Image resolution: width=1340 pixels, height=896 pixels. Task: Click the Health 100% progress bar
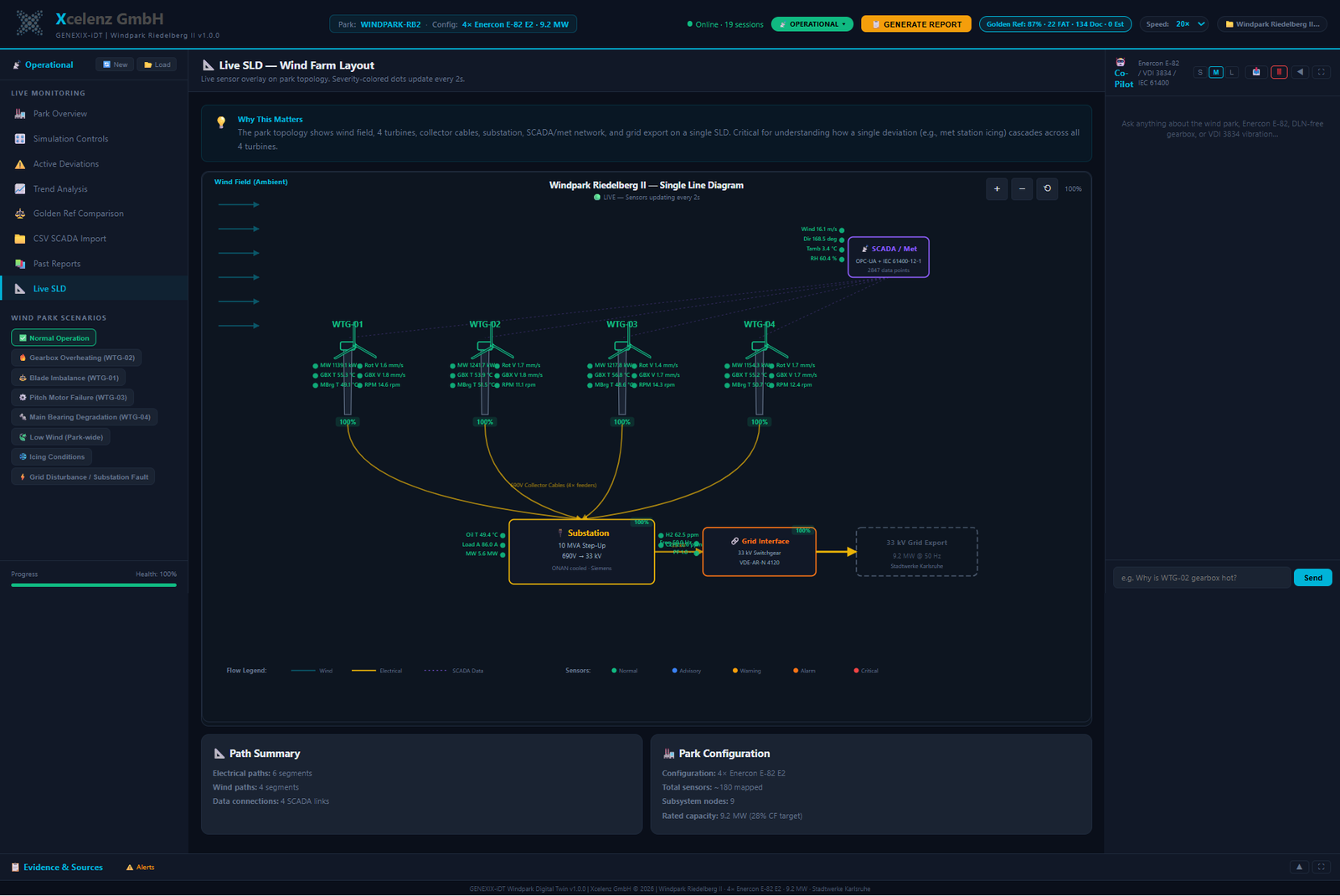coord(94,585)
